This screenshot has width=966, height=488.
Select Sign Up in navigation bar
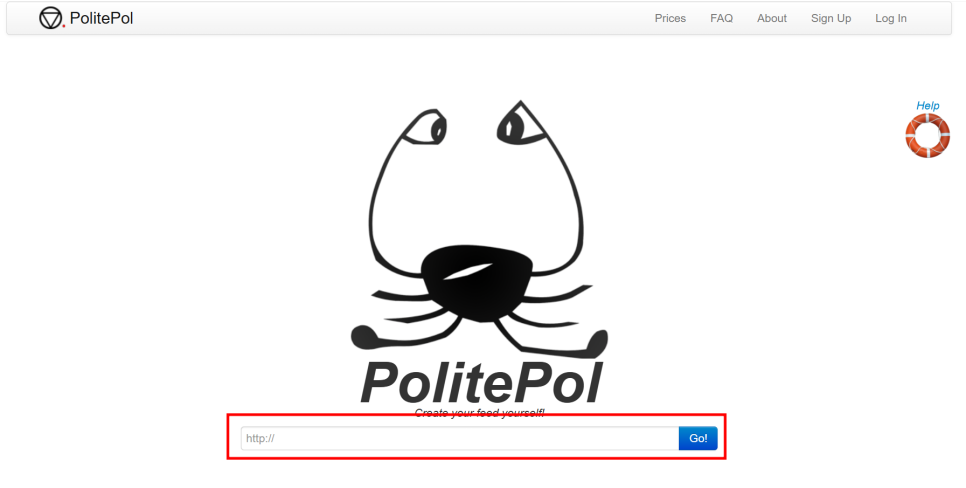click(x=831, y=18)
